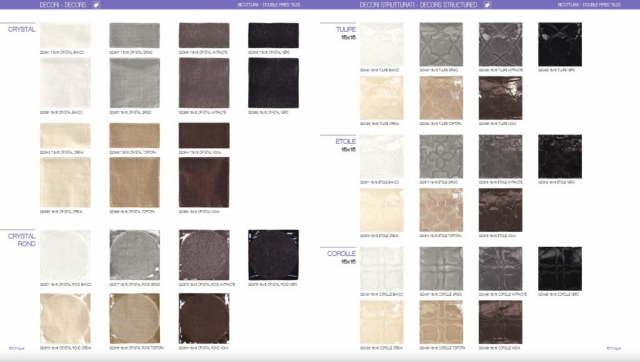640x362 pixels.
Task: Pick the square Crystal Grigio tile
Action: (x=135, y=83)
